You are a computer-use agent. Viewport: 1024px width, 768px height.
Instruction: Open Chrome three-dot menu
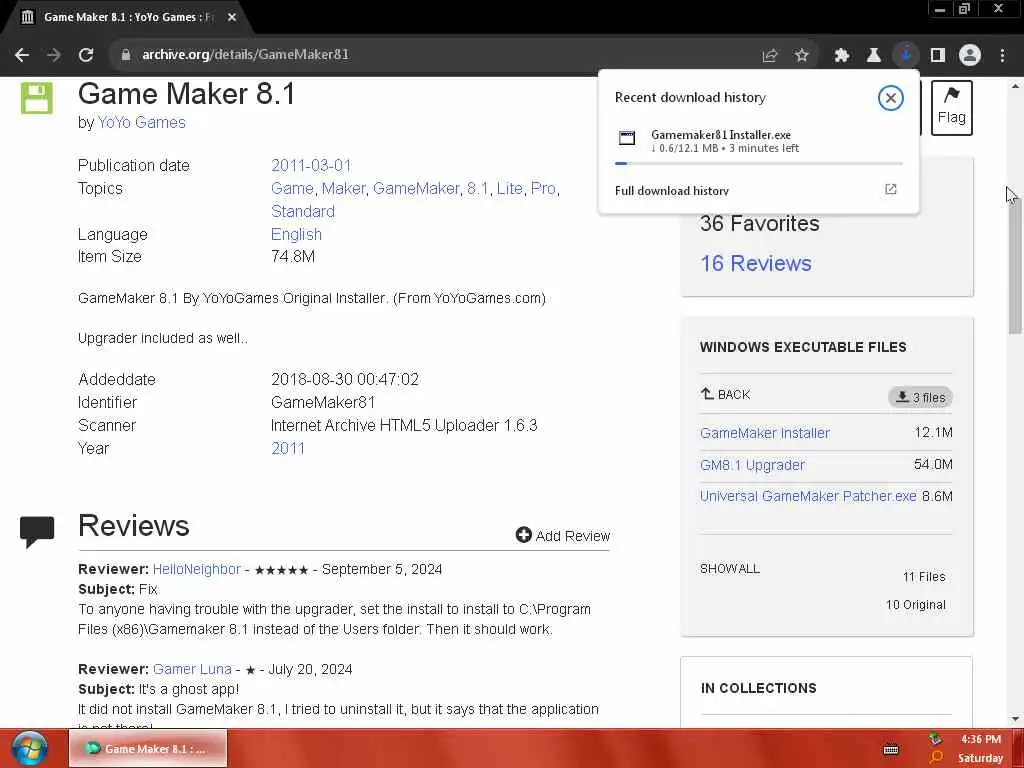point(1002,56)
